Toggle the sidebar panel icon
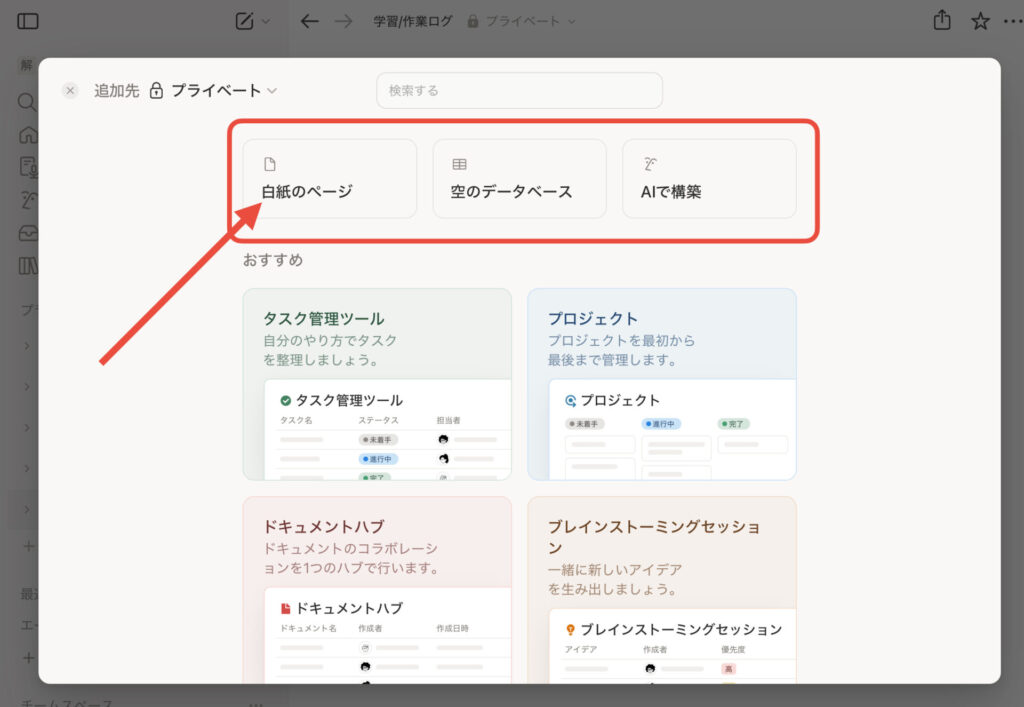 (27, 22)
